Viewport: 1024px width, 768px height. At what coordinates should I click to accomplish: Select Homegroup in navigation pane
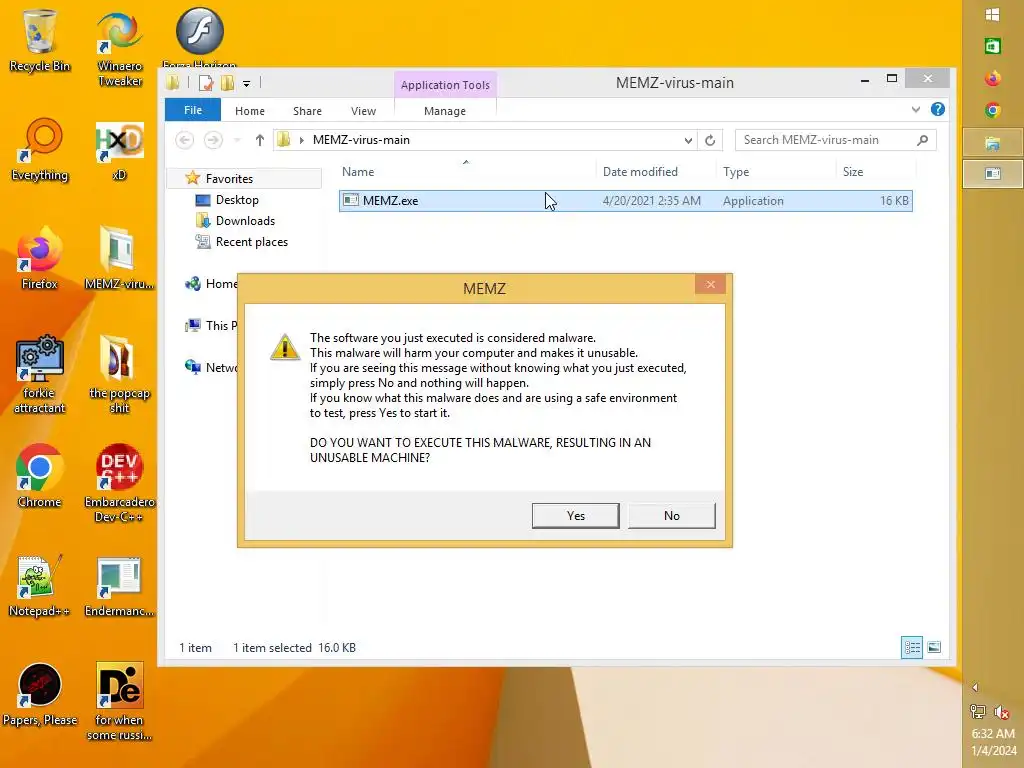point(211,283)
